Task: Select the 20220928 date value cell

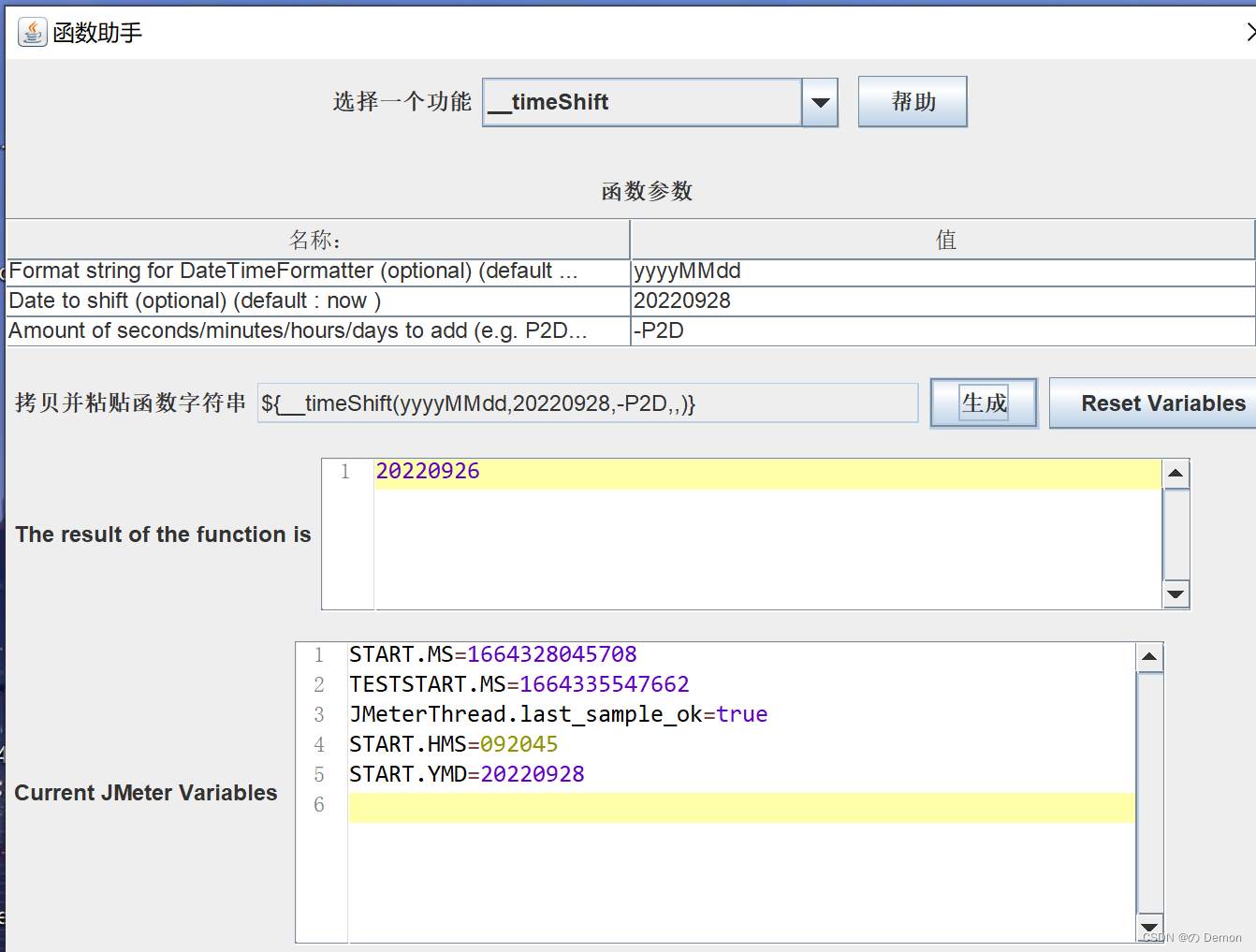Action: pyautogui.click(x=943, y=301)
